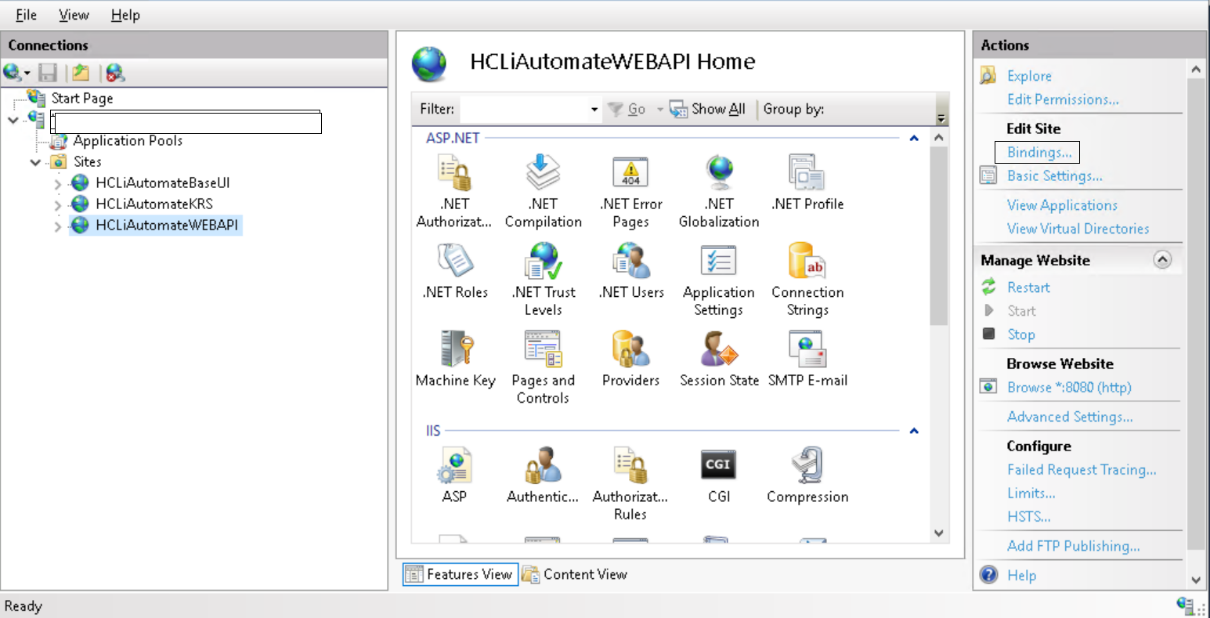Open the .NET Authorization Rules feature icon
Viewport: 1210px width, 618px height.
(454, 174)
